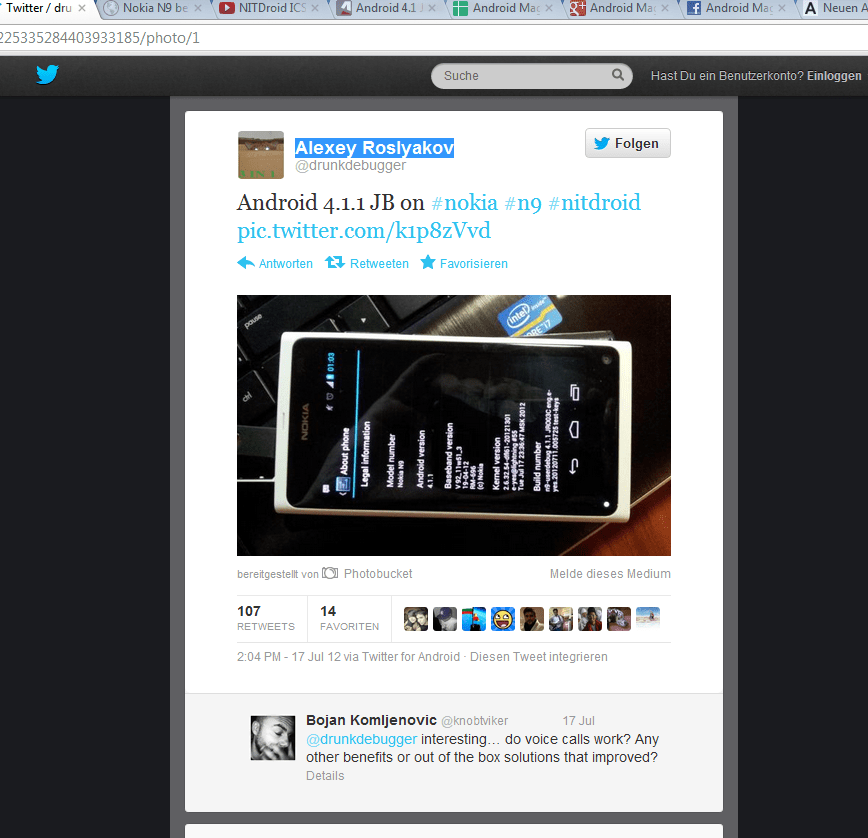The image size is (868, 838).
Task: View the 14 Favoriten count
Action: point(349,618)
